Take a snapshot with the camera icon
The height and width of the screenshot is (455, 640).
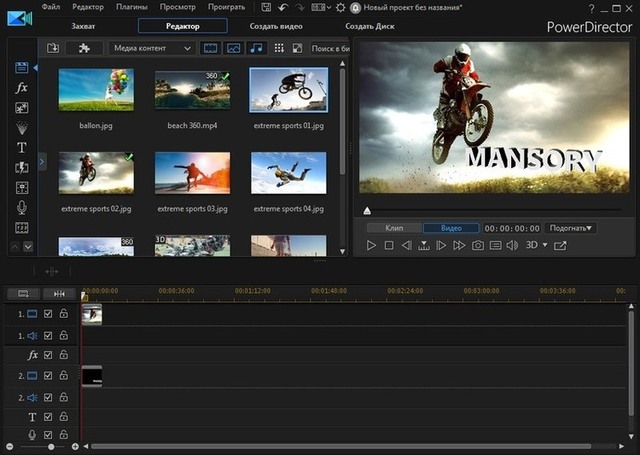tap(478, 245)
